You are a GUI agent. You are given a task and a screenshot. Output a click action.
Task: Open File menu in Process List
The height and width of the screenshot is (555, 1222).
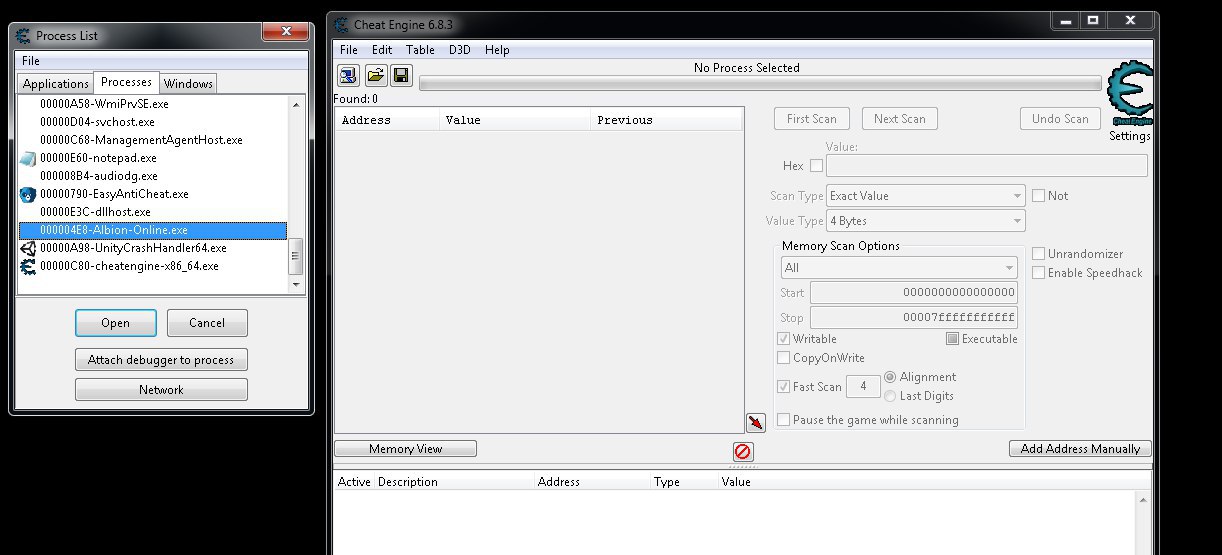pyautogui.click(x=31, y=61)
